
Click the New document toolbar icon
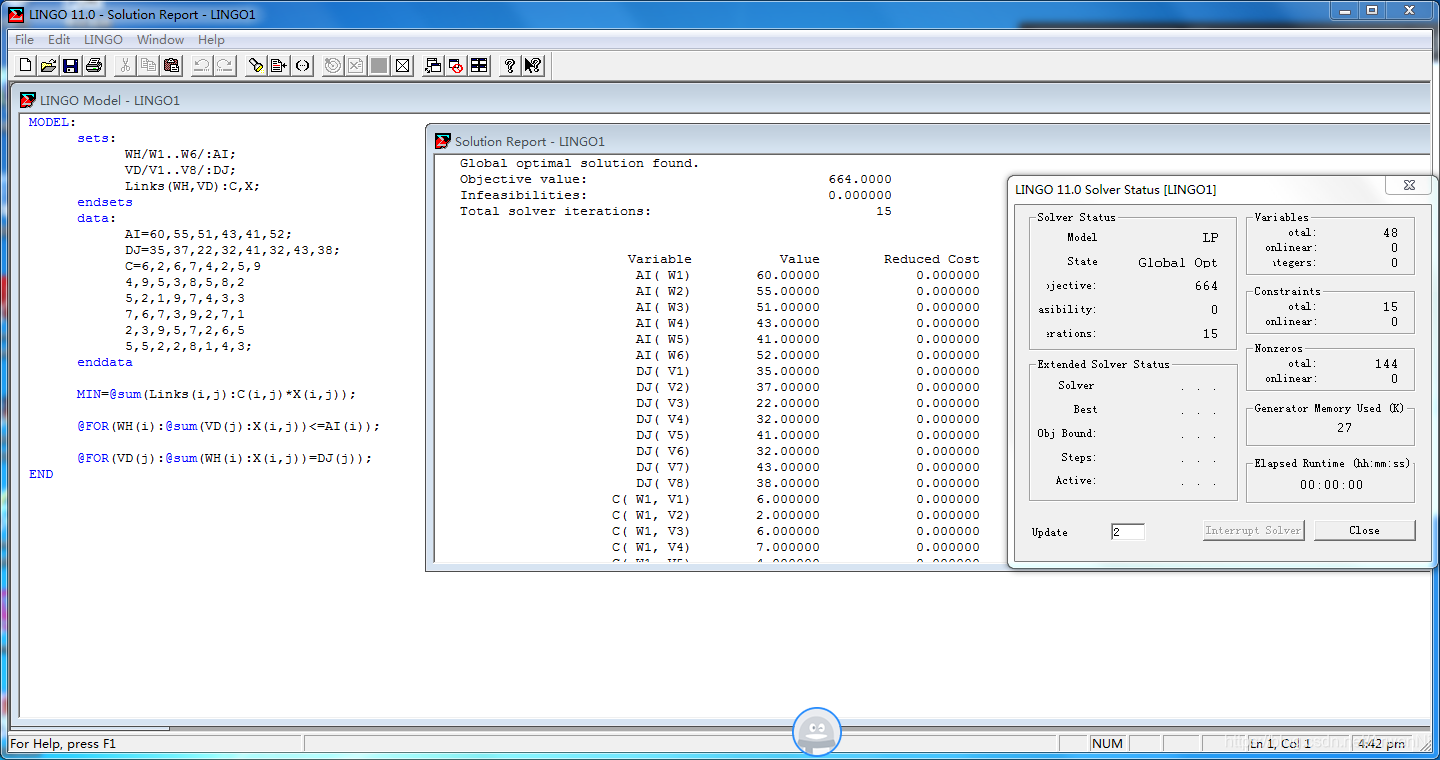tap(26, 65)
